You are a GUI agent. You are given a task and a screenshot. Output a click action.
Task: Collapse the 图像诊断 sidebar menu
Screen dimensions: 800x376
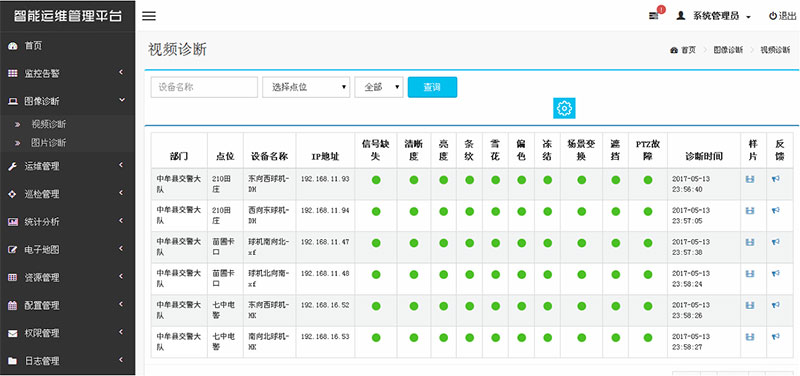click(67, 101)
